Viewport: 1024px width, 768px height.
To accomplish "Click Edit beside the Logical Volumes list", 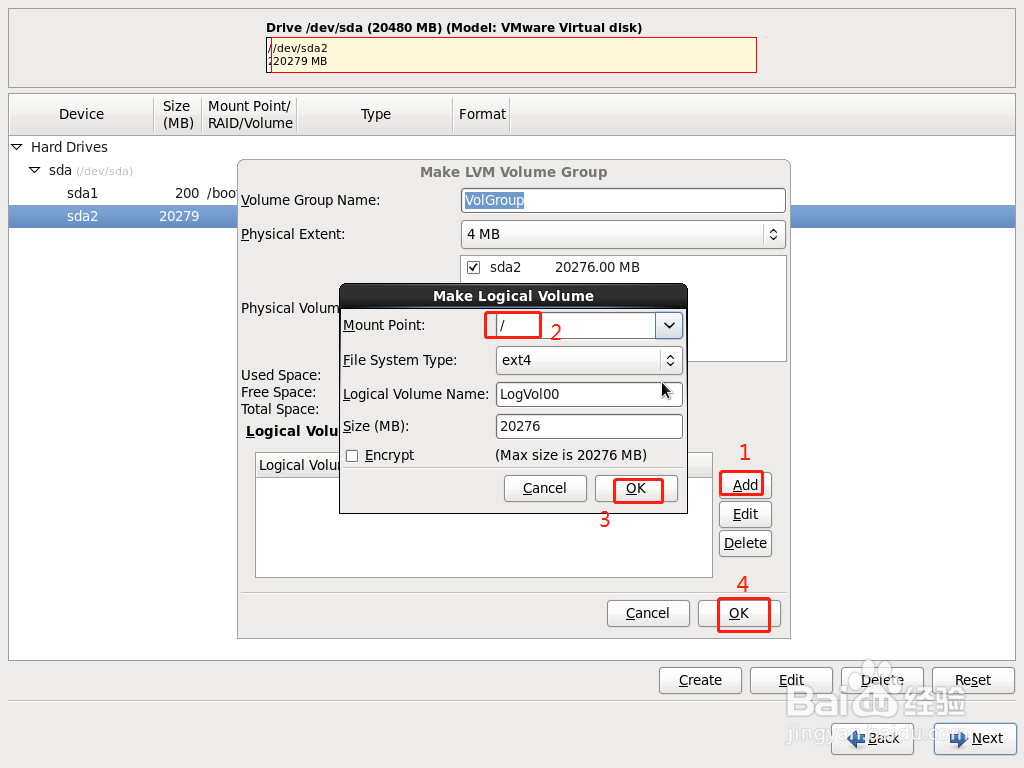I will (x=745, y=514).
